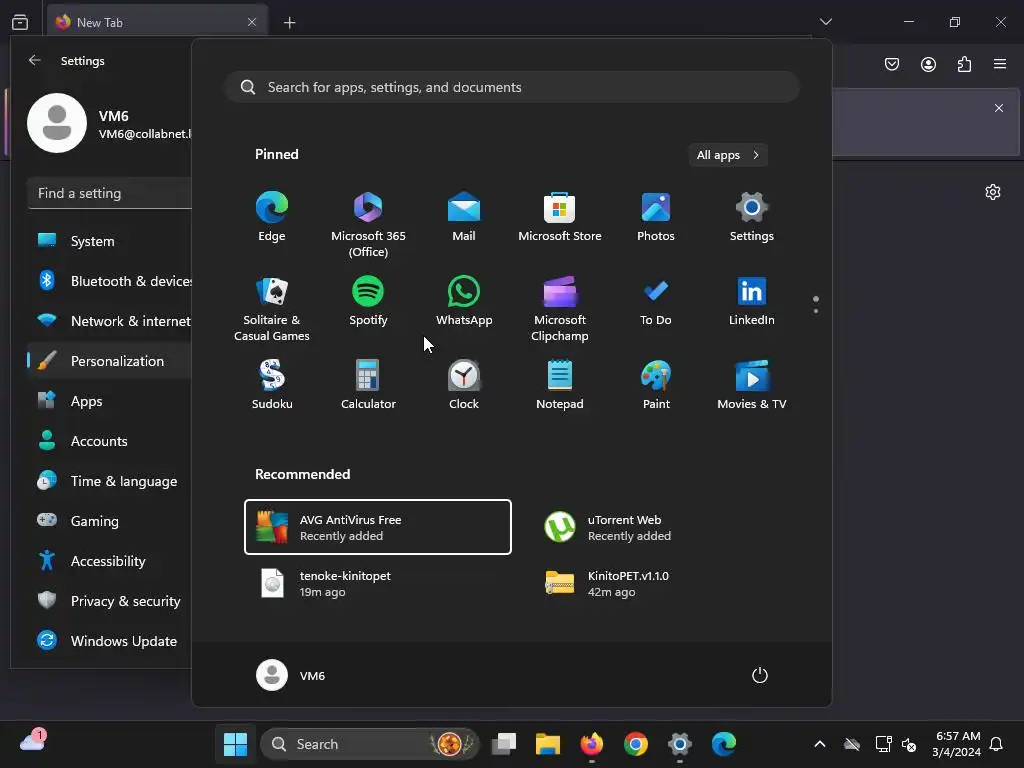Open Gaming settings category
This screenshot has width=1024, height=768.
tap(110, 520)
